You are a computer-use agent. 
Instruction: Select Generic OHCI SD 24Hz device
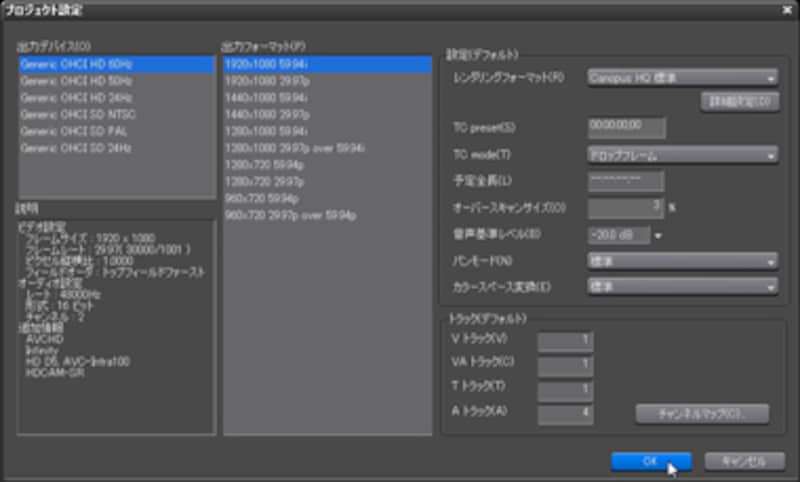(117, 148)
